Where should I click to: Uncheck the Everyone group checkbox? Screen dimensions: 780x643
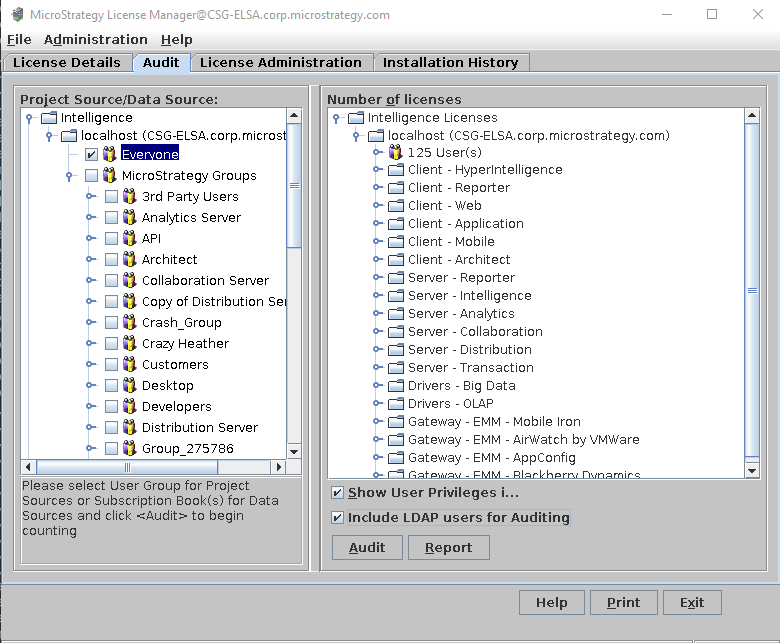91,155
